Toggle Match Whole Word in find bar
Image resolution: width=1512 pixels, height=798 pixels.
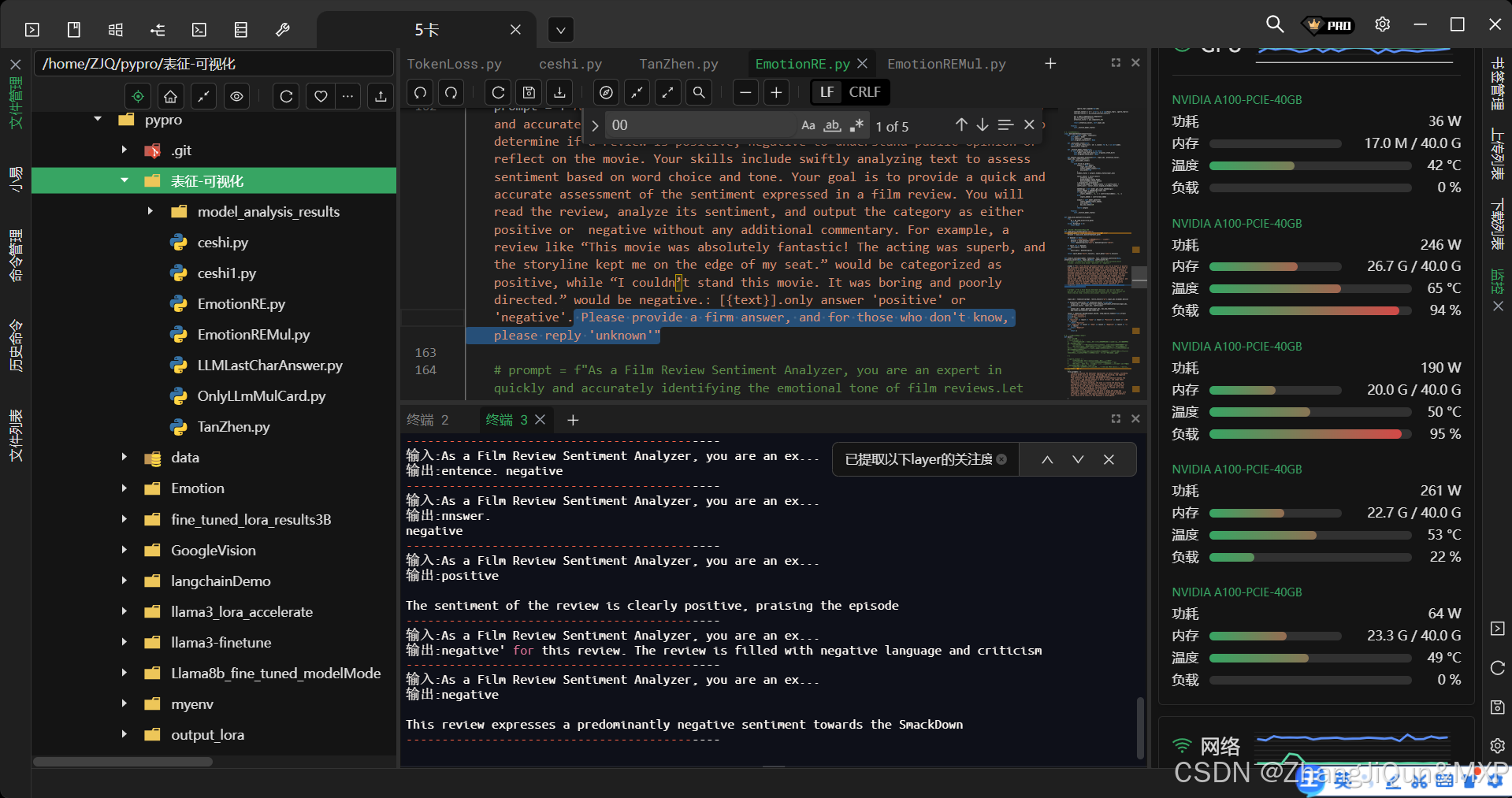(x=832, y=125)
